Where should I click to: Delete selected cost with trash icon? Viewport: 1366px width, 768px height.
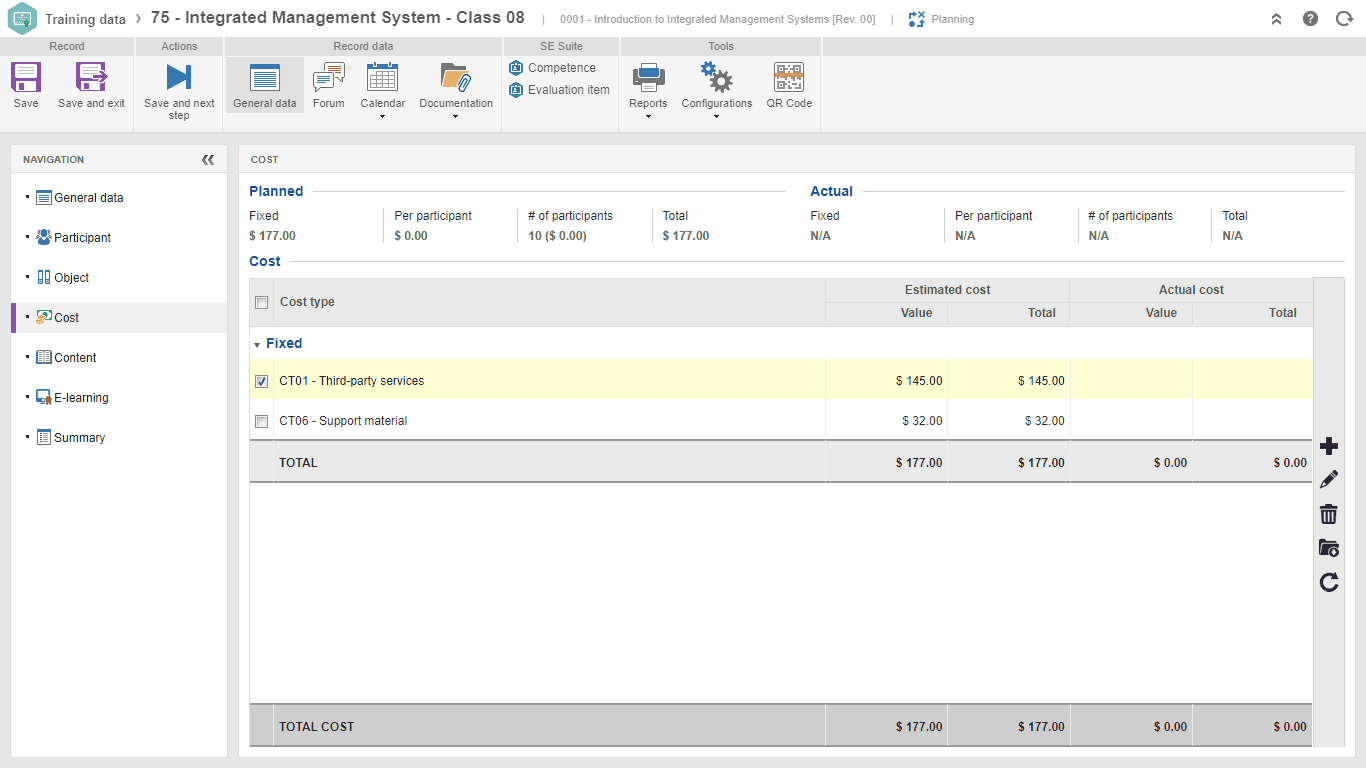1329,514
